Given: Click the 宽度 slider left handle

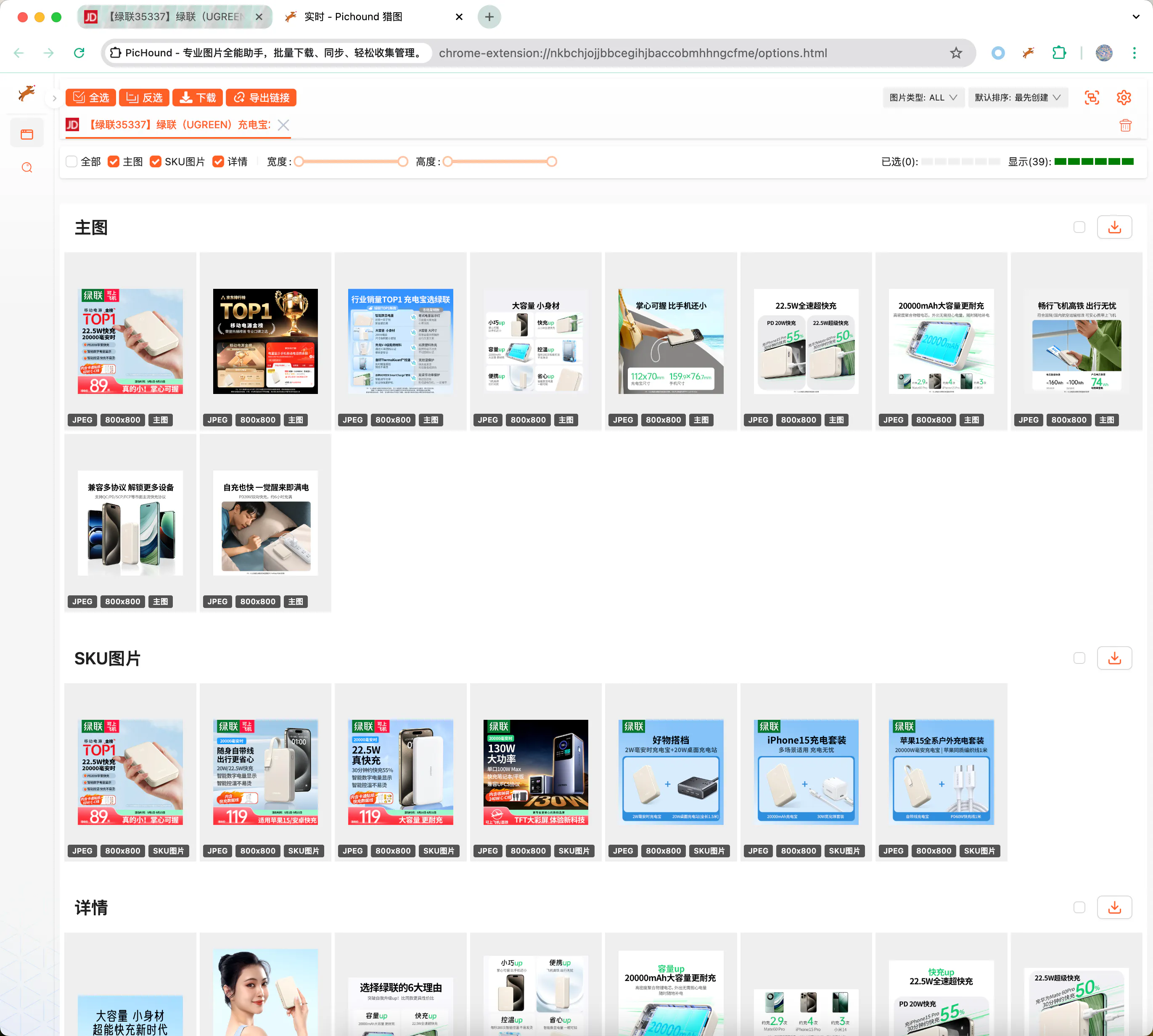Looking at the screenshot, I should point(299,161).
